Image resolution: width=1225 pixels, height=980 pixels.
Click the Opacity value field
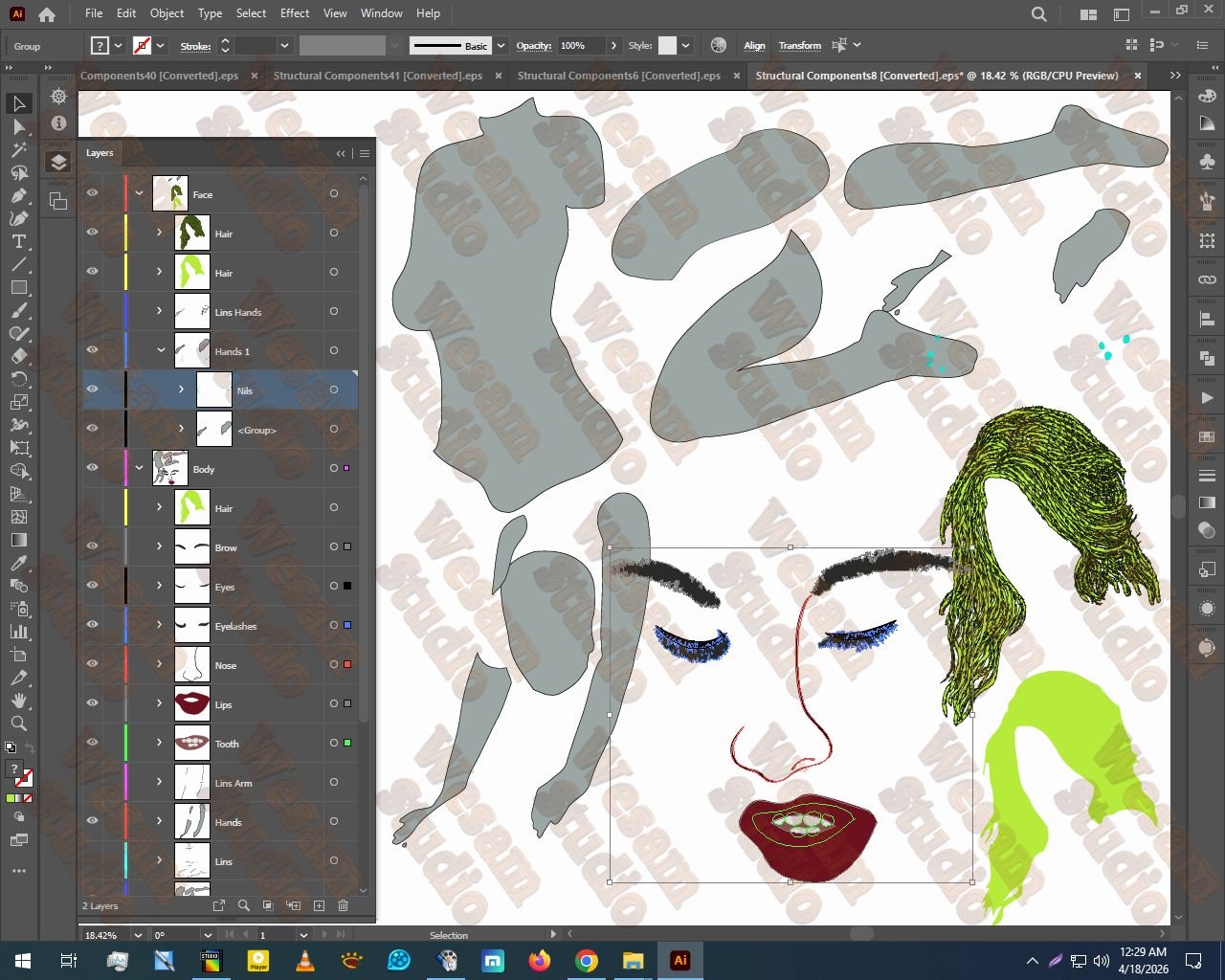coord(582,46)
